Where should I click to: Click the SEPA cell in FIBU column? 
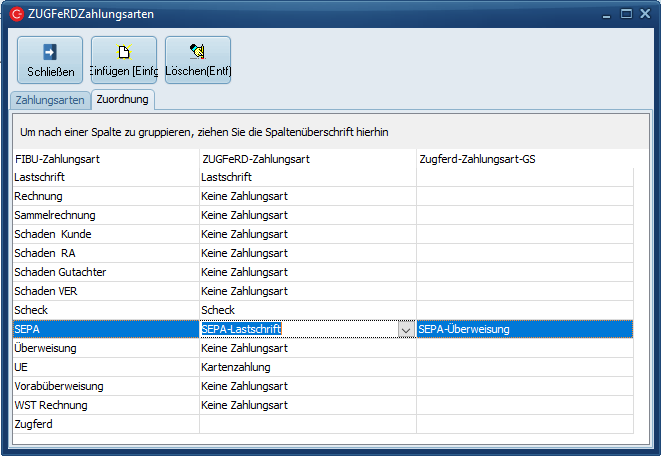pos(106,329)
